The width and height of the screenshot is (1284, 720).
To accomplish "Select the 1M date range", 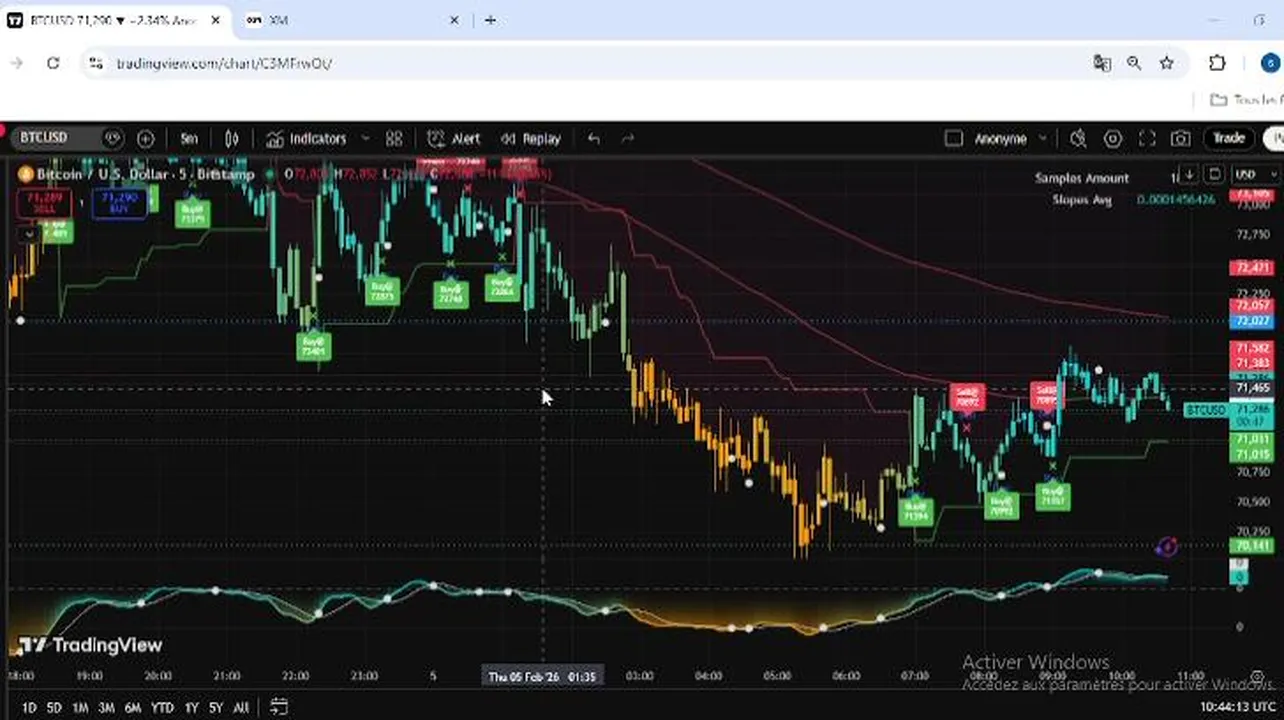I will pos(80,708).
